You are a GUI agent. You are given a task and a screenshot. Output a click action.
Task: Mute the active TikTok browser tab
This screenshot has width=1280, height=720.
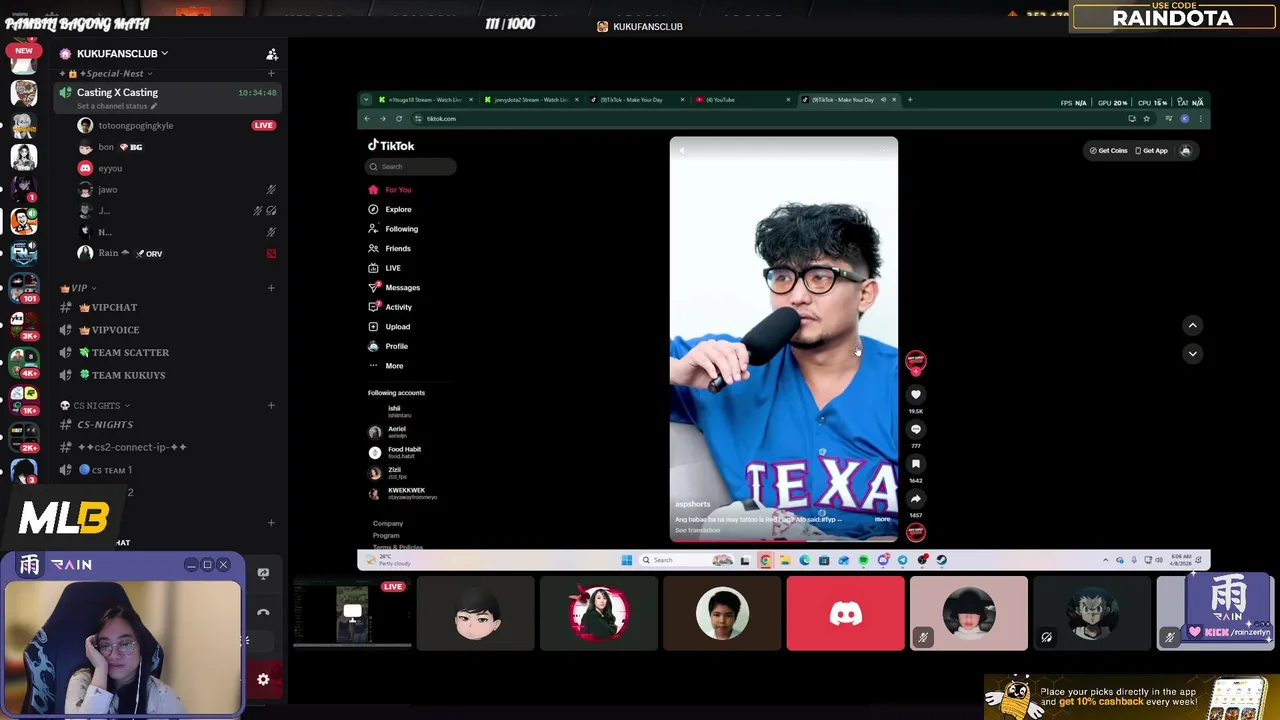click(883, 100)
